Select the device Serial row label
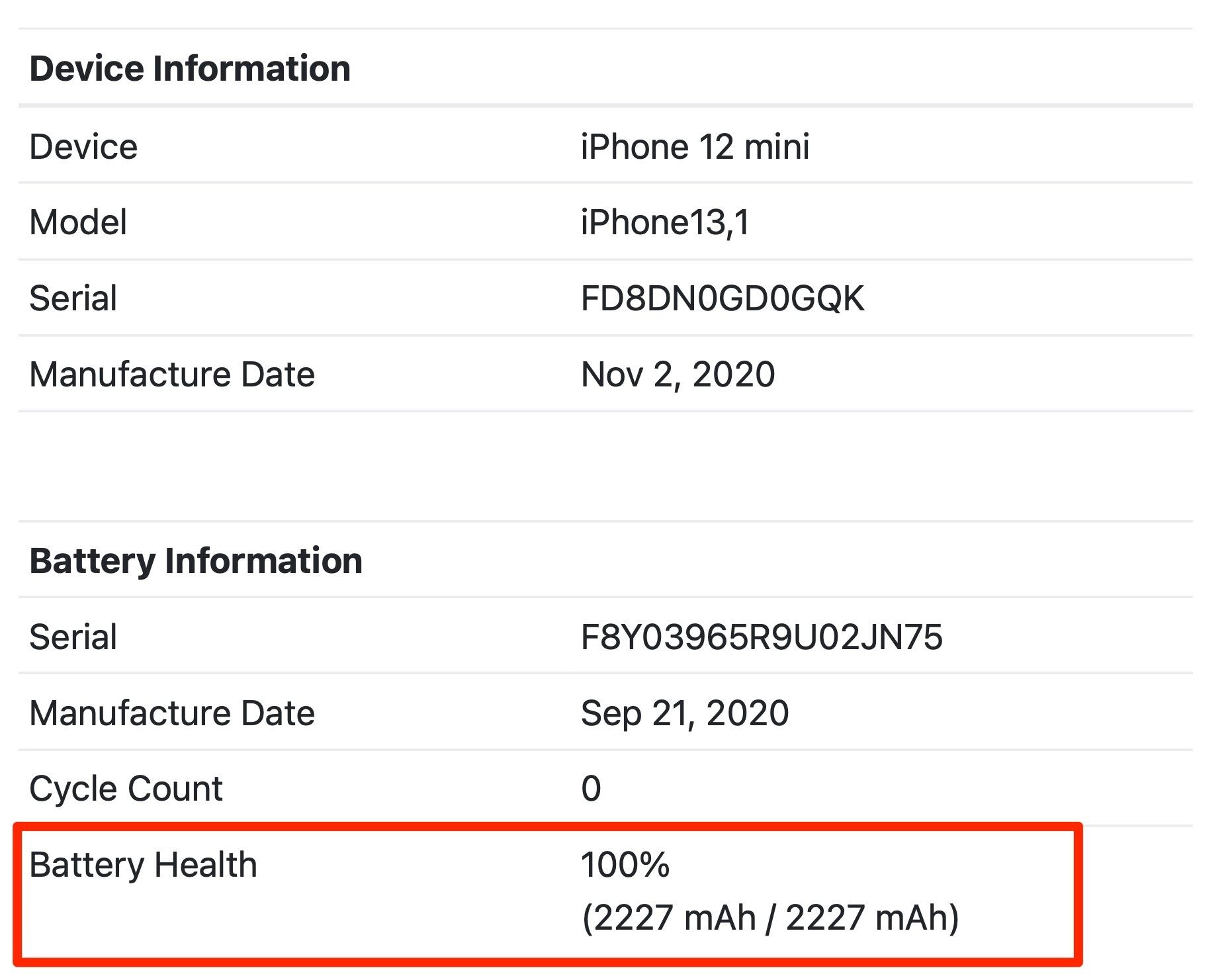Image resolution: width=1232 pixels, height=978 pixels. coord(73,298)
